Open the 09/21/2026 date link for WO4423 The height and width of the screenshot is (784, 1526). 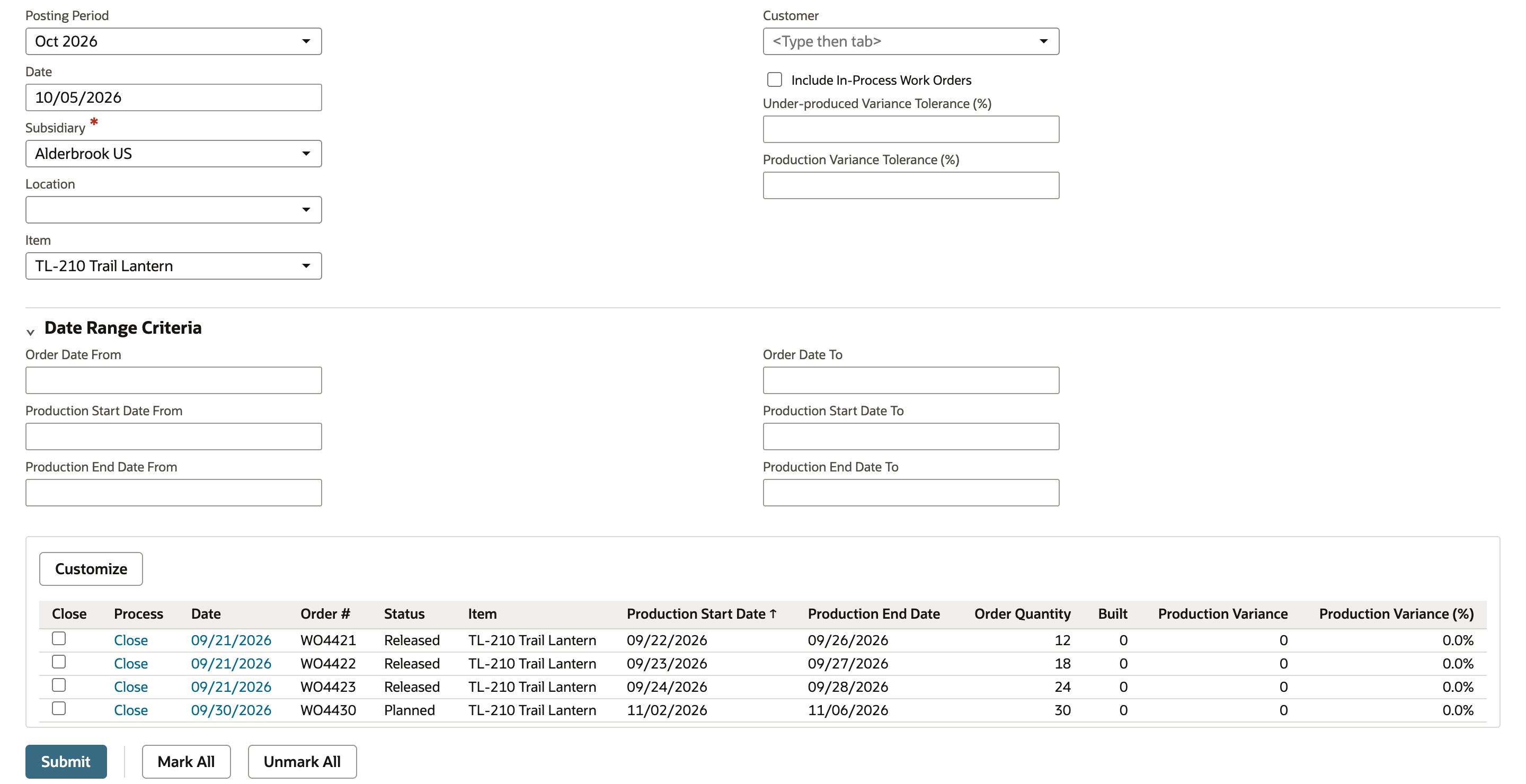point(231,687)
